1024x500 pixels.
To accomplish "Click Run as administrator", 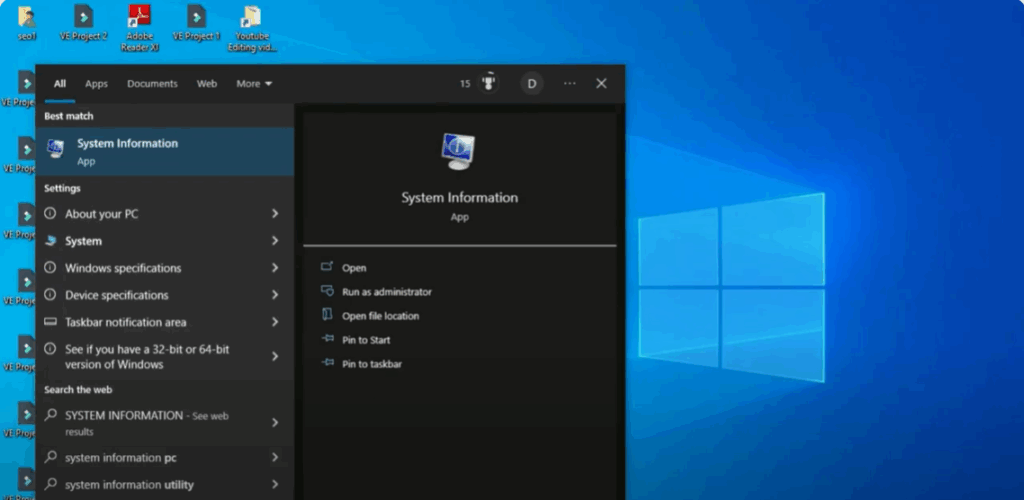I will point(386,292).
